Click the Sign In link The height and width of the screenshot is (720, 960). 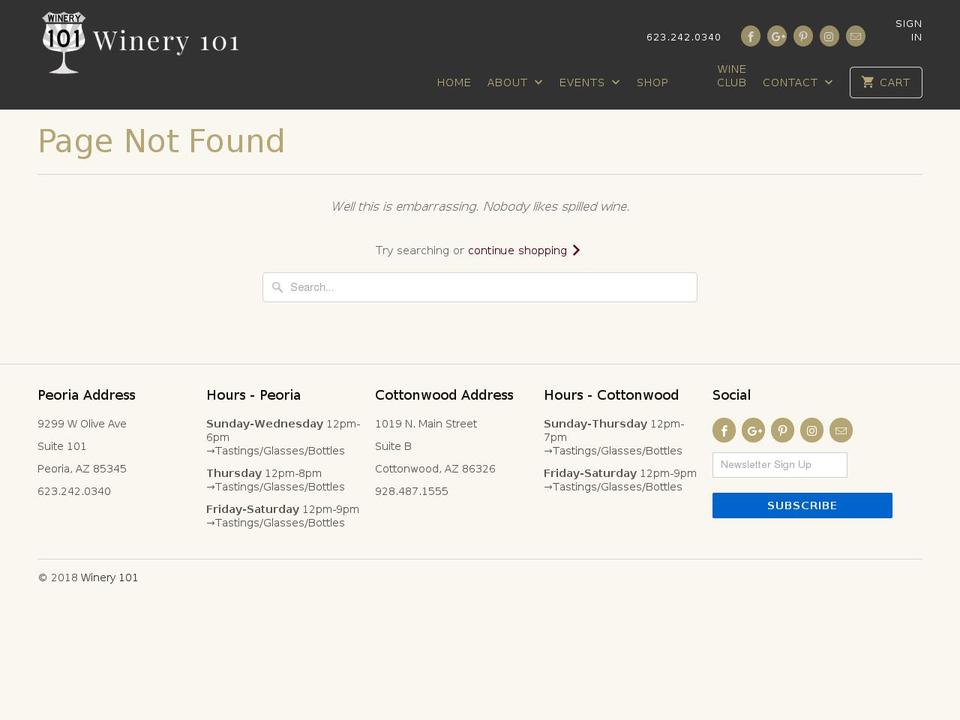click(909, 31)
